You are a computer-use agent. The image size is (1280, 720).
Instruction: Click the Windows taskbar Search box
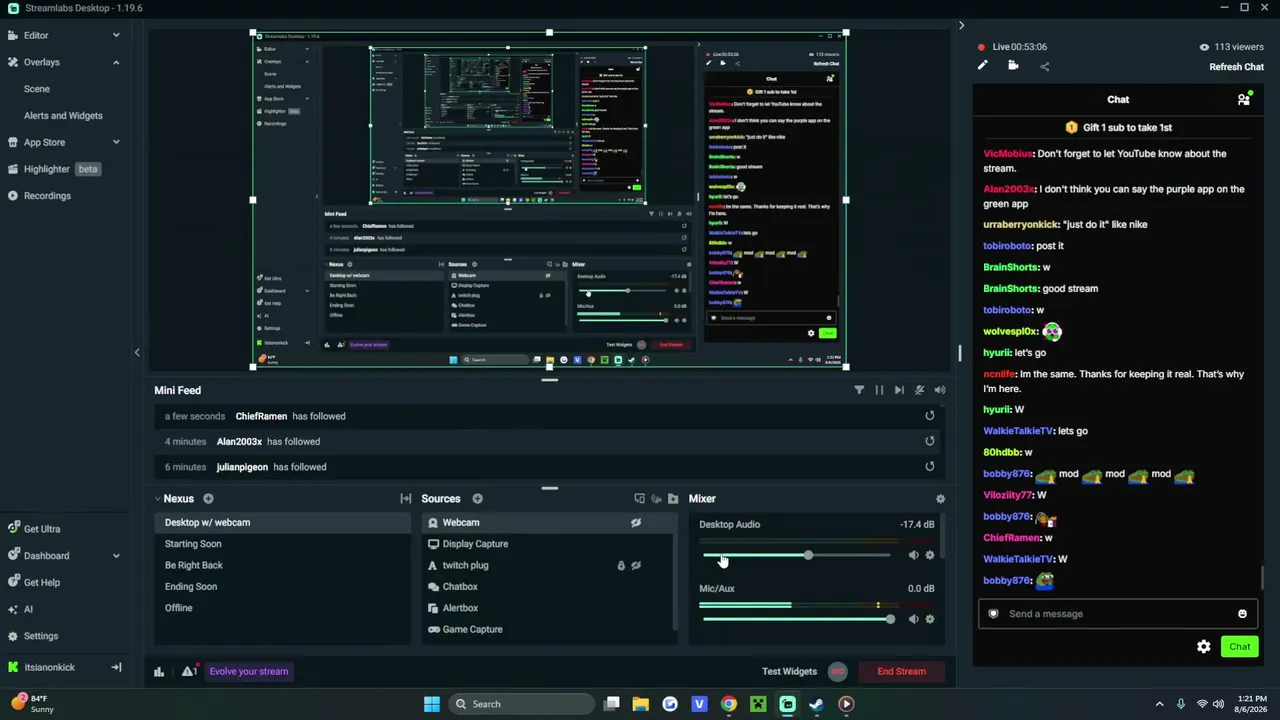click(x=521, y=704)
